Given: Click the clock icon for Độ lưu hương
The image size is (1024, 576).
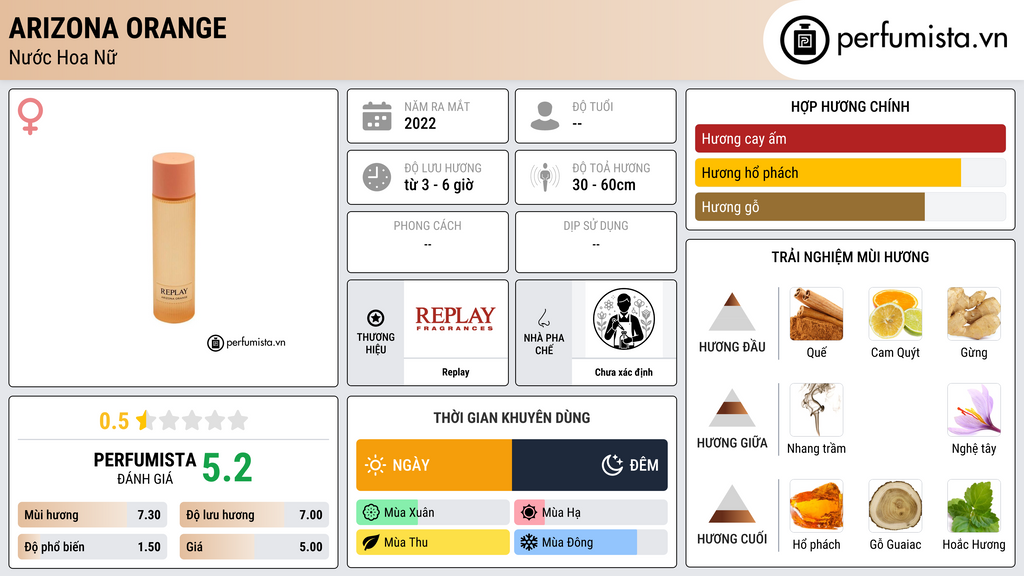Looking at the screenshot, I should point(377,177).
